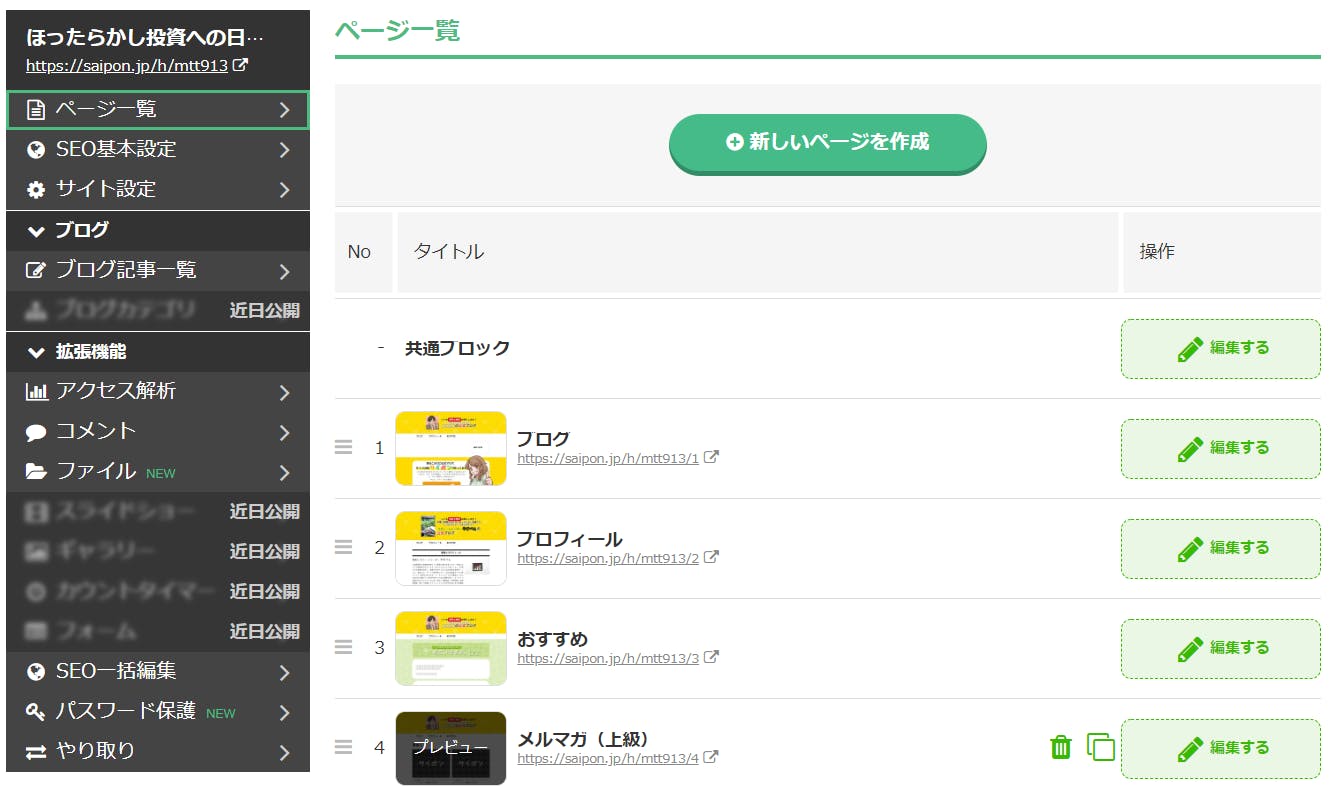Click プレビュー thumbnail of メルマガ（上級）
Screen dimensions: 1344x794
click(x=451, y=748)
